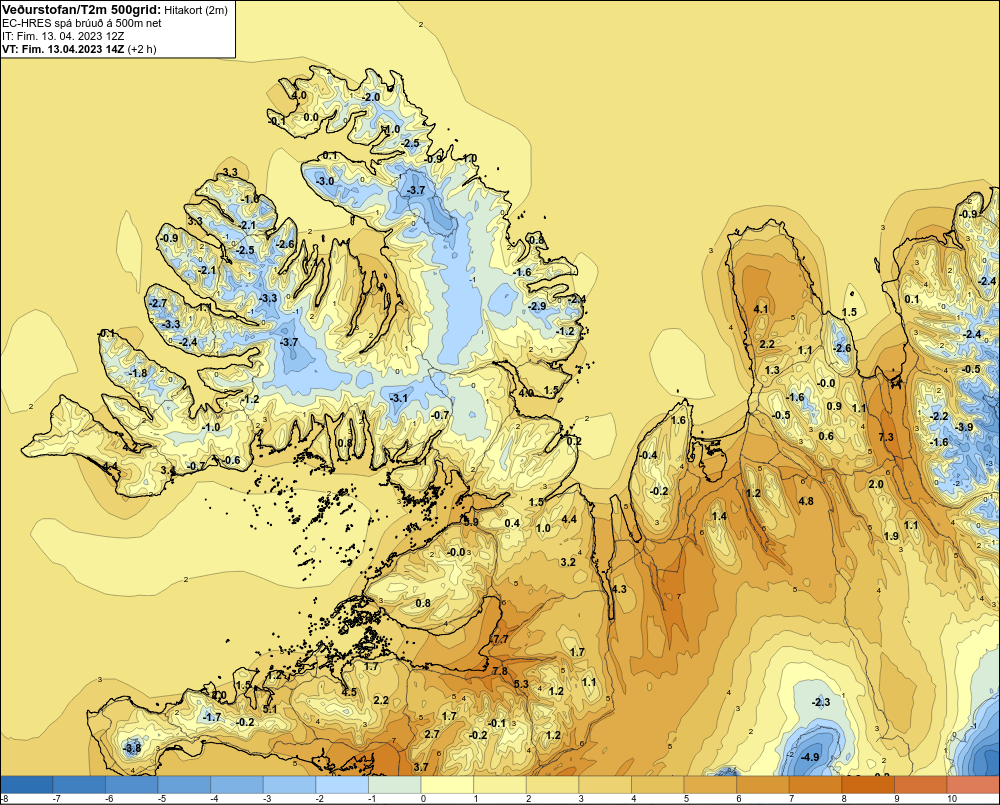Click the "-8" label on the legend scale
The width and height of the screenshot is (1000, 805).
(x=4, y=799)
